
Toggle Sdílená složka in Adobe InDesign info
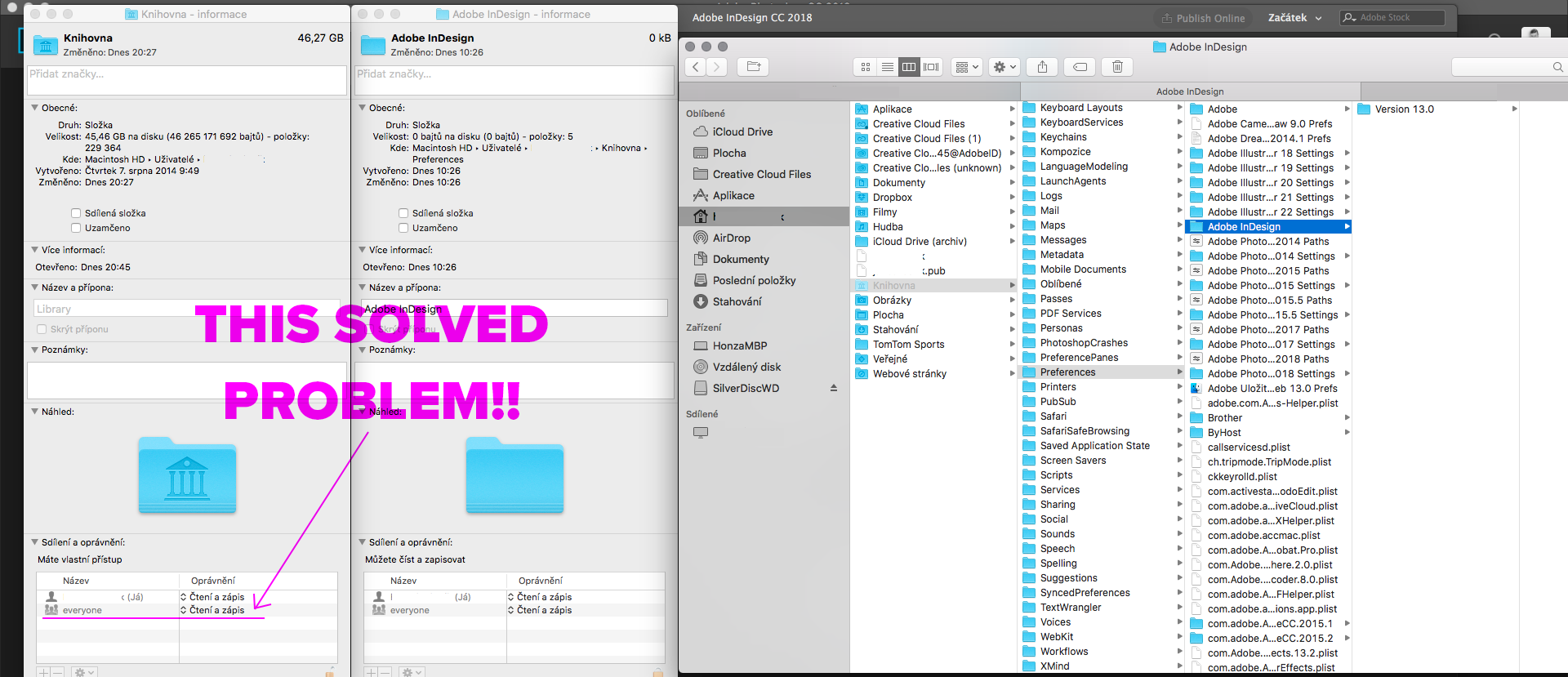(403, 213)
